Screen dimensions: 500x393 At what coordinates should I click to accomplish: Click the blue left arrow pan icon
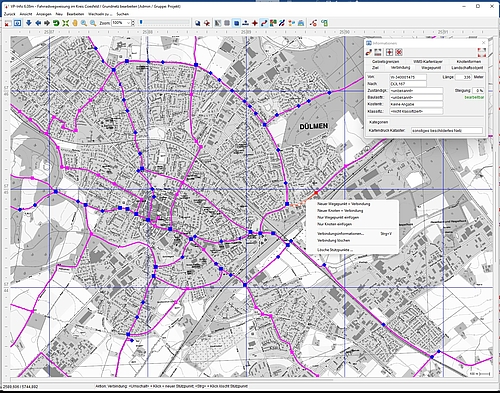pos(38,23)
